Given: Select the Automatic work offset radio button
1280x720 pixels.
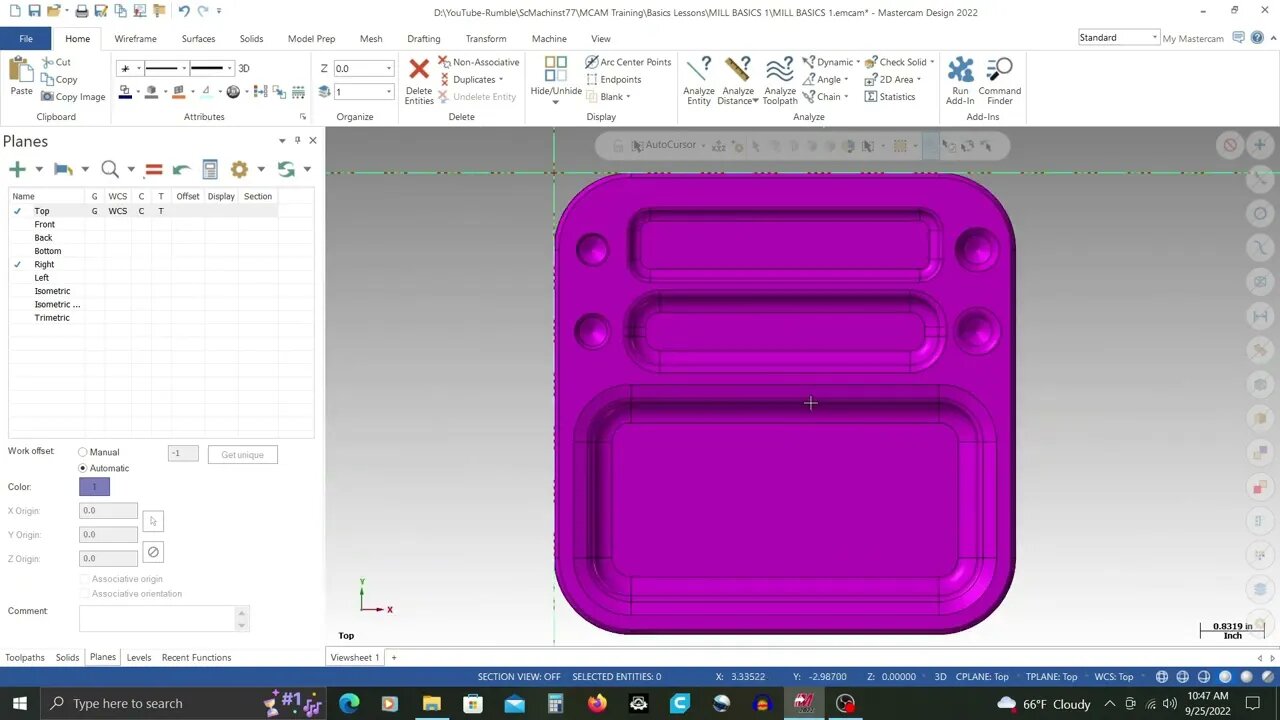Looking at the screenshot, I should (83, 468).
